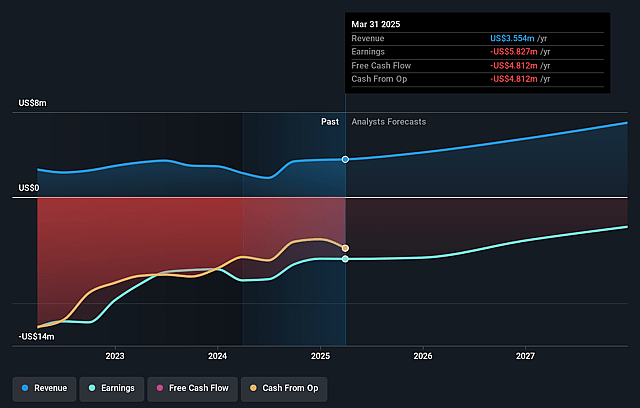Select the teal Earnings data point marker
Image resolution: width=640 pixels, height=408 pixels.
click(345, 259)
